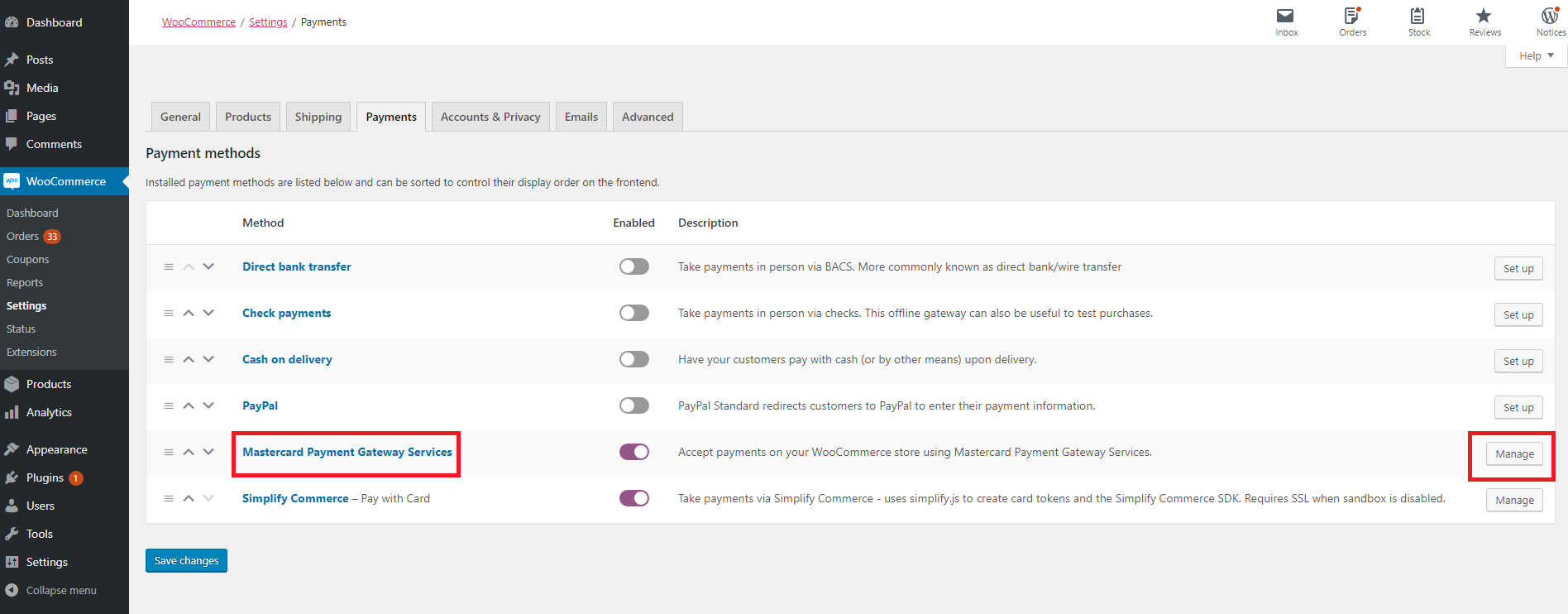
Task: Expand the Help dropdown
Action: click(x=1536, y=55)
